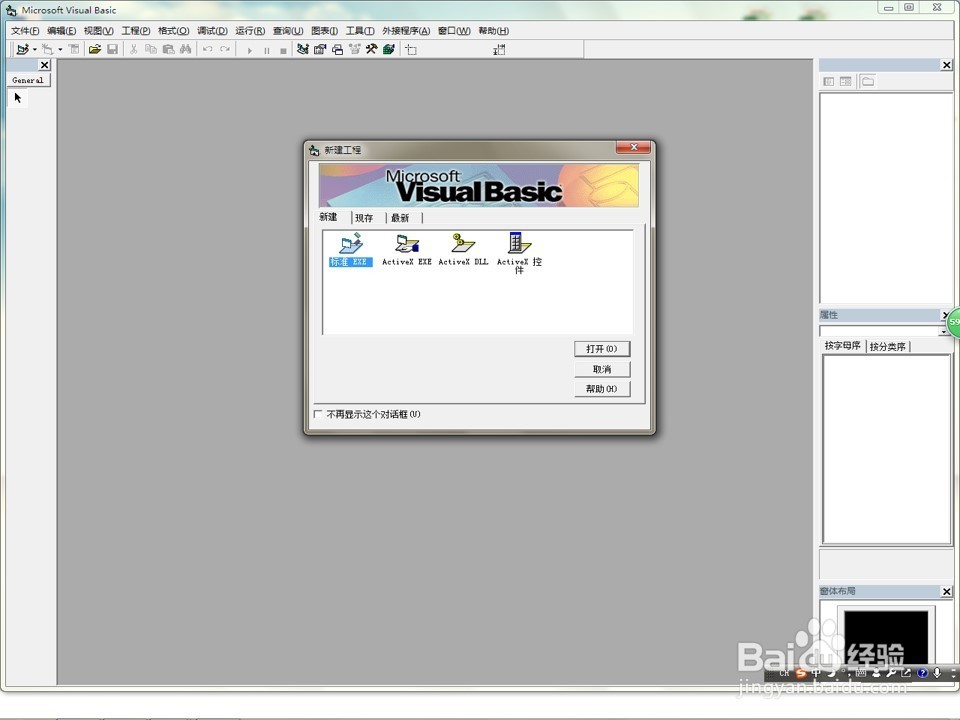Screen dimensions: 960x720
Task: Open the Add Form dropdown arrow
Action: 60,50
